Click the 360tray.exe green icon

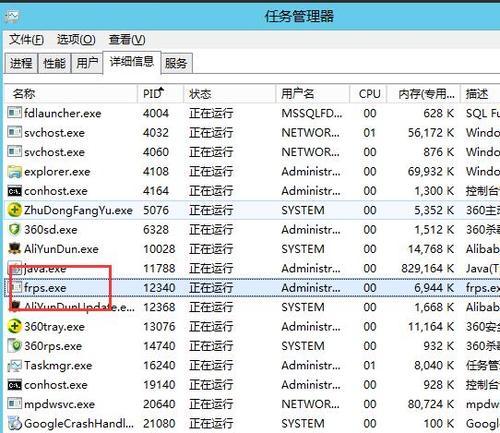coord(14,326)
